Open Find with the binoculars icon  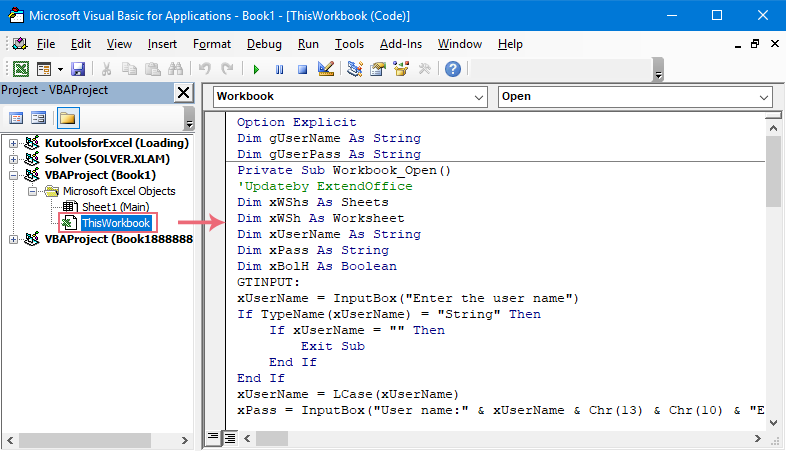coord(175,69)
